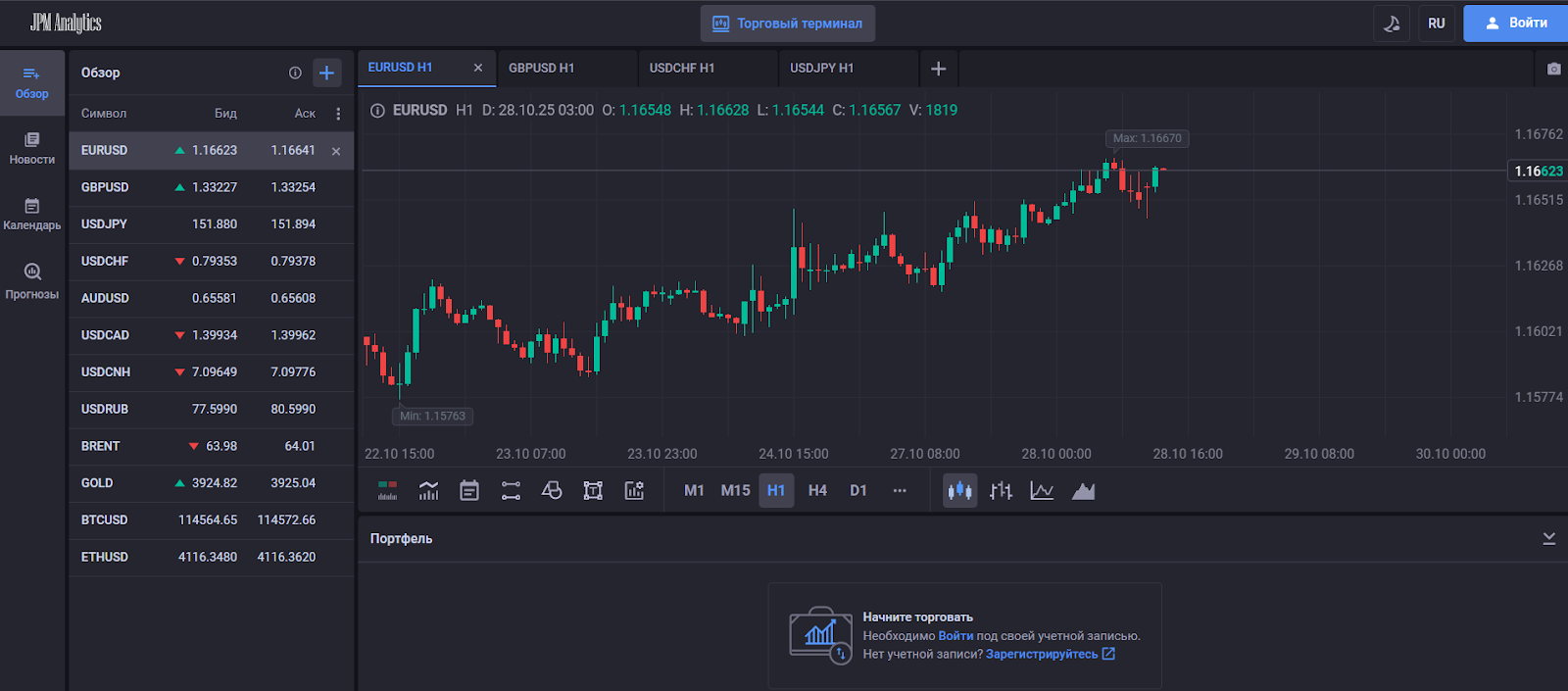Open the geometric shapes drawing tool
The image size is (1568, 691).
coord(552,490)
